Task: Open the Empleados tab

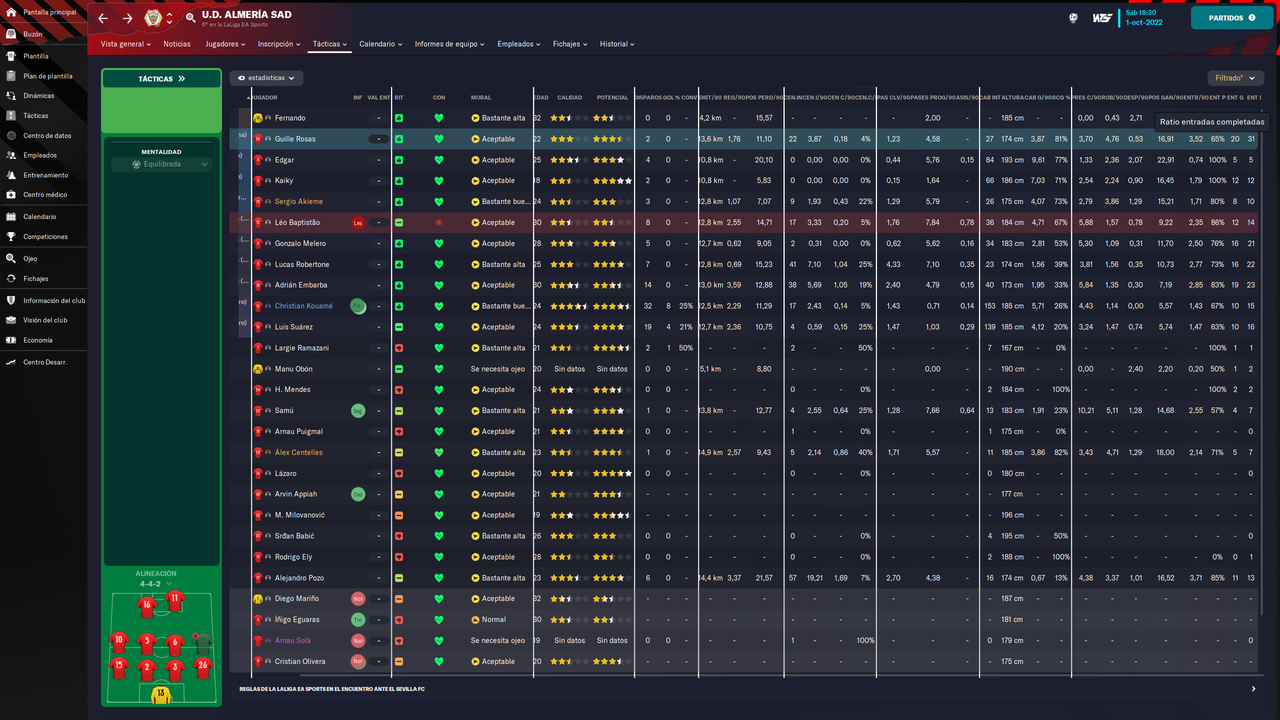Action: click(x=519, y=44)
